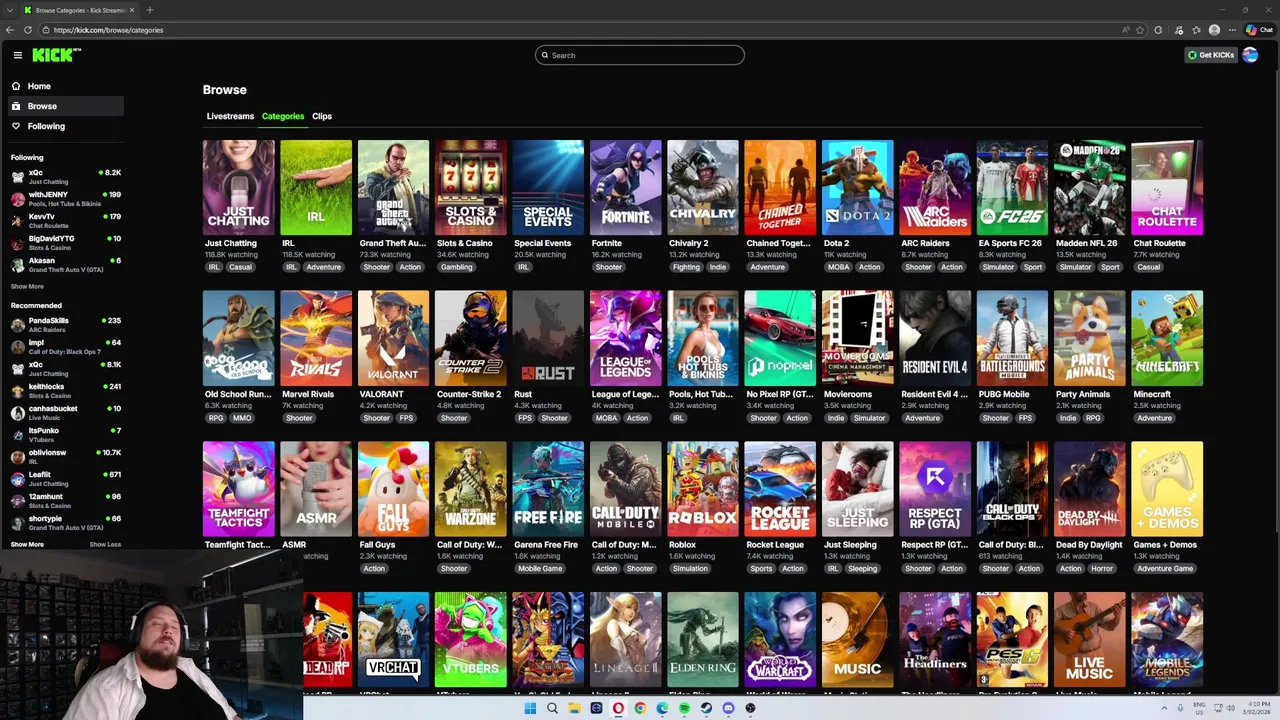This screenshot has width=1280, height=720.
Task: Open the volume control in system tray
Action: pyautogui.click(x=1230, y=708)
